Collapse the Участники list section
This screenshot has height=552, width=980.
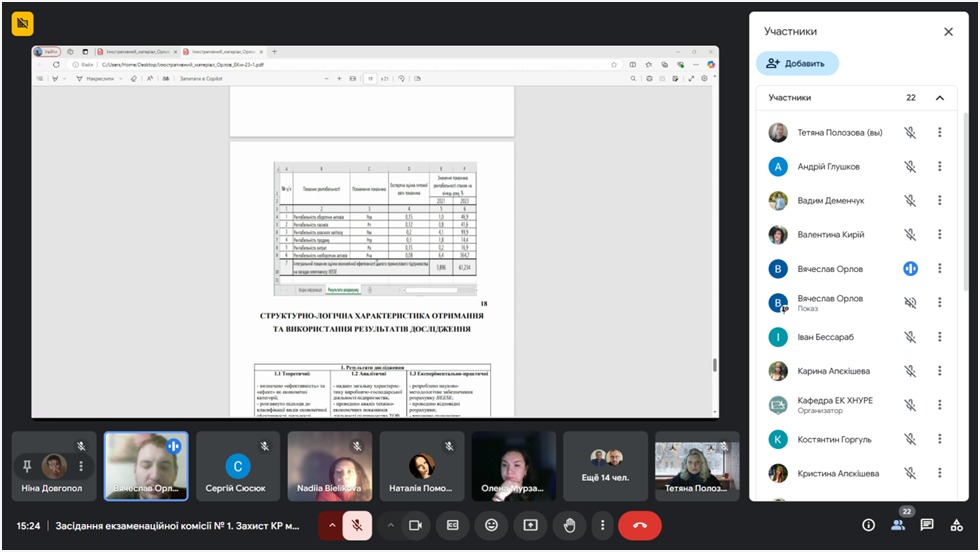click(939, 98)
